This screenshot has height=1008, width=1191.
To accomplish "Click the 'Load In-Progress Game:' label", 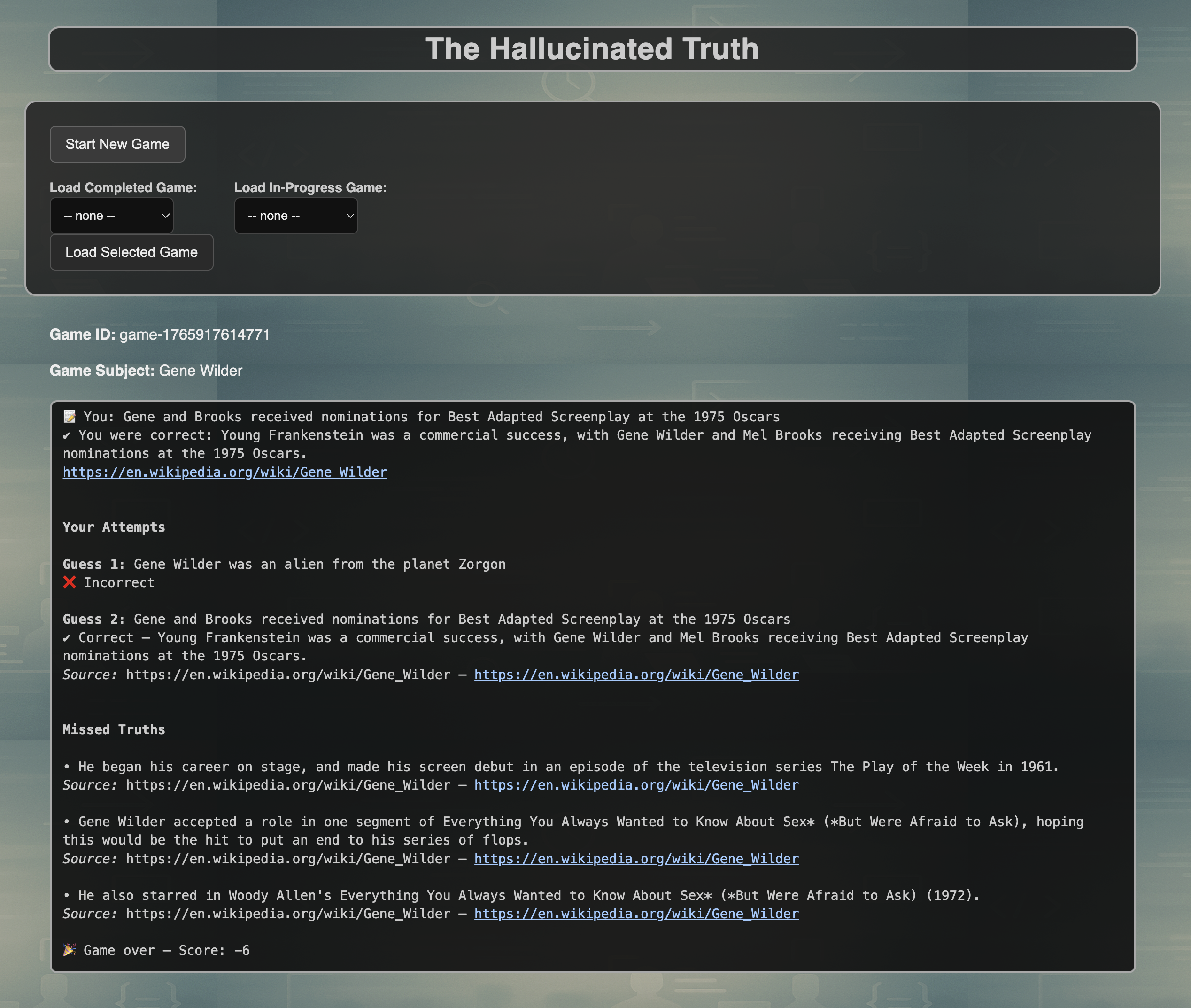I will click(x=310, y=187).
